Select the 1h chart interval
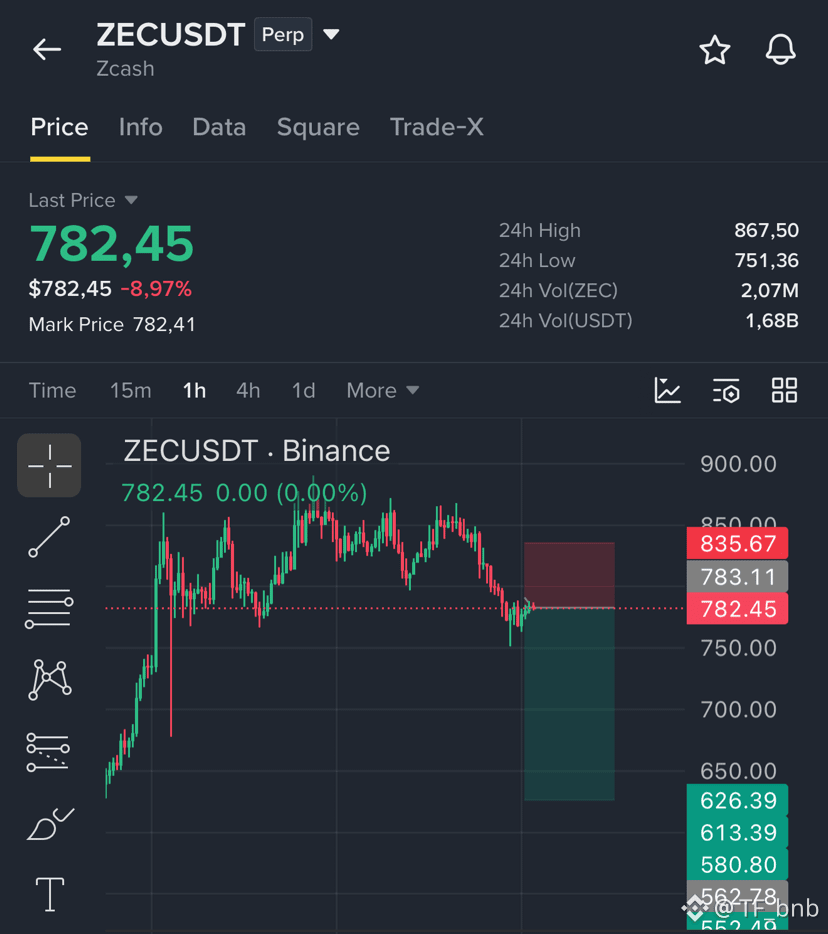 (194, 391)
